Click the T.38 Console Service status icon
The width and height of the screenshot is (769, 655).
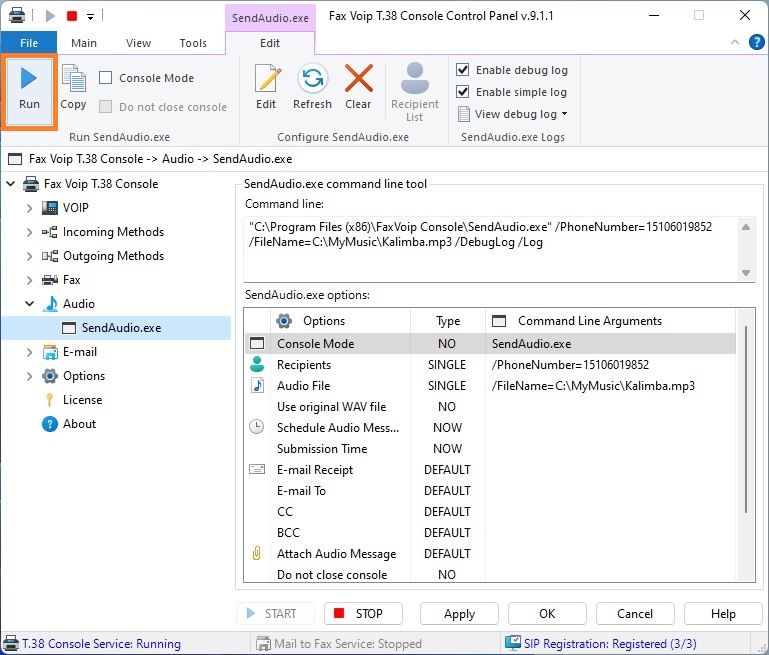click(x=11, y=643)
